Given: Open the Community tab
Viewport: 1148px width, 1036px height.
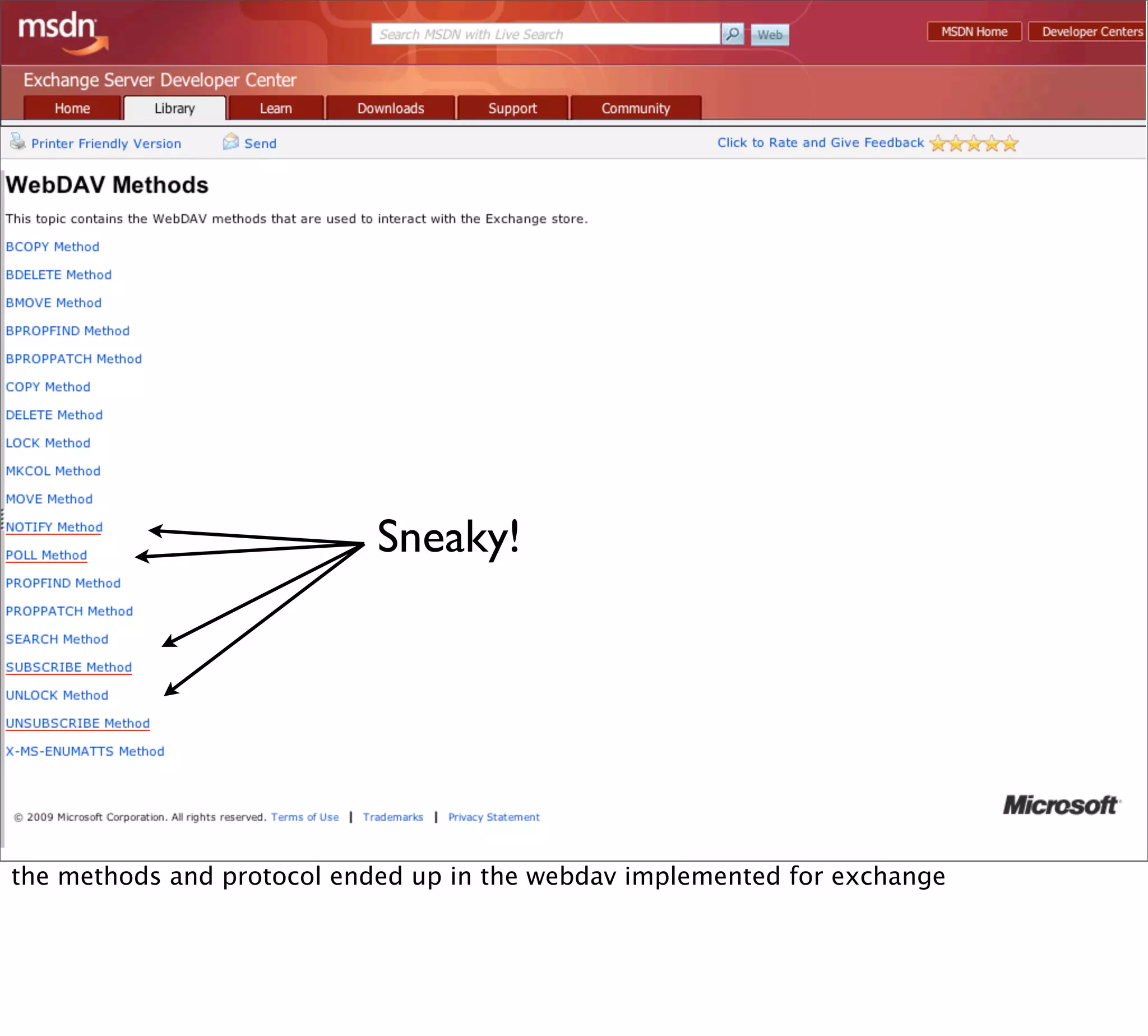Looking at the screenshot, I should tap(635, 108).
